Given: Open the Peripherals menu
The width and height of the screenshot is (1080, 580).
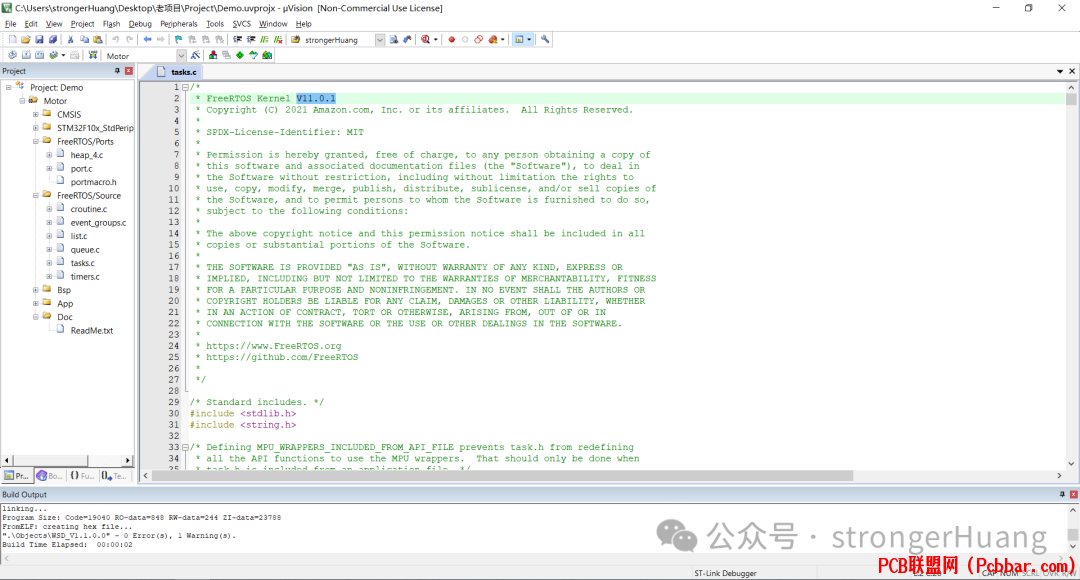Looking at the screenshot, I should click(x=178, y=24).
